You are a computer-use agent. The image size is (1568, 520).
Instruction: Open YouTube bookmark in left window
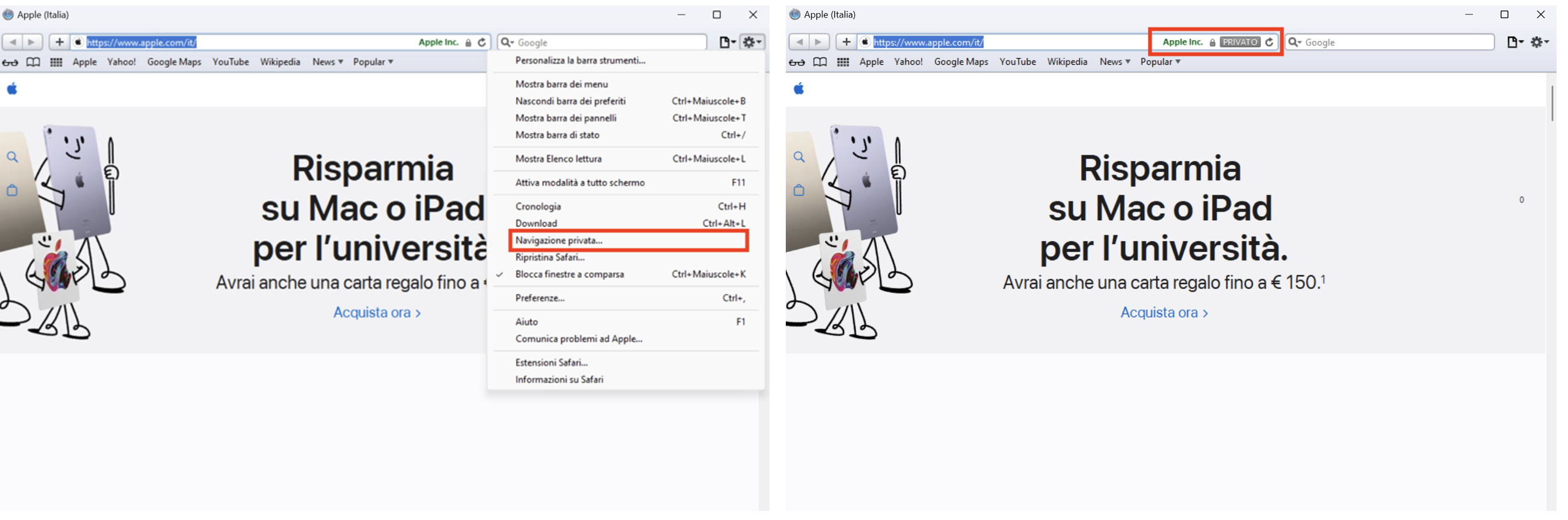[x=230, y=62]
